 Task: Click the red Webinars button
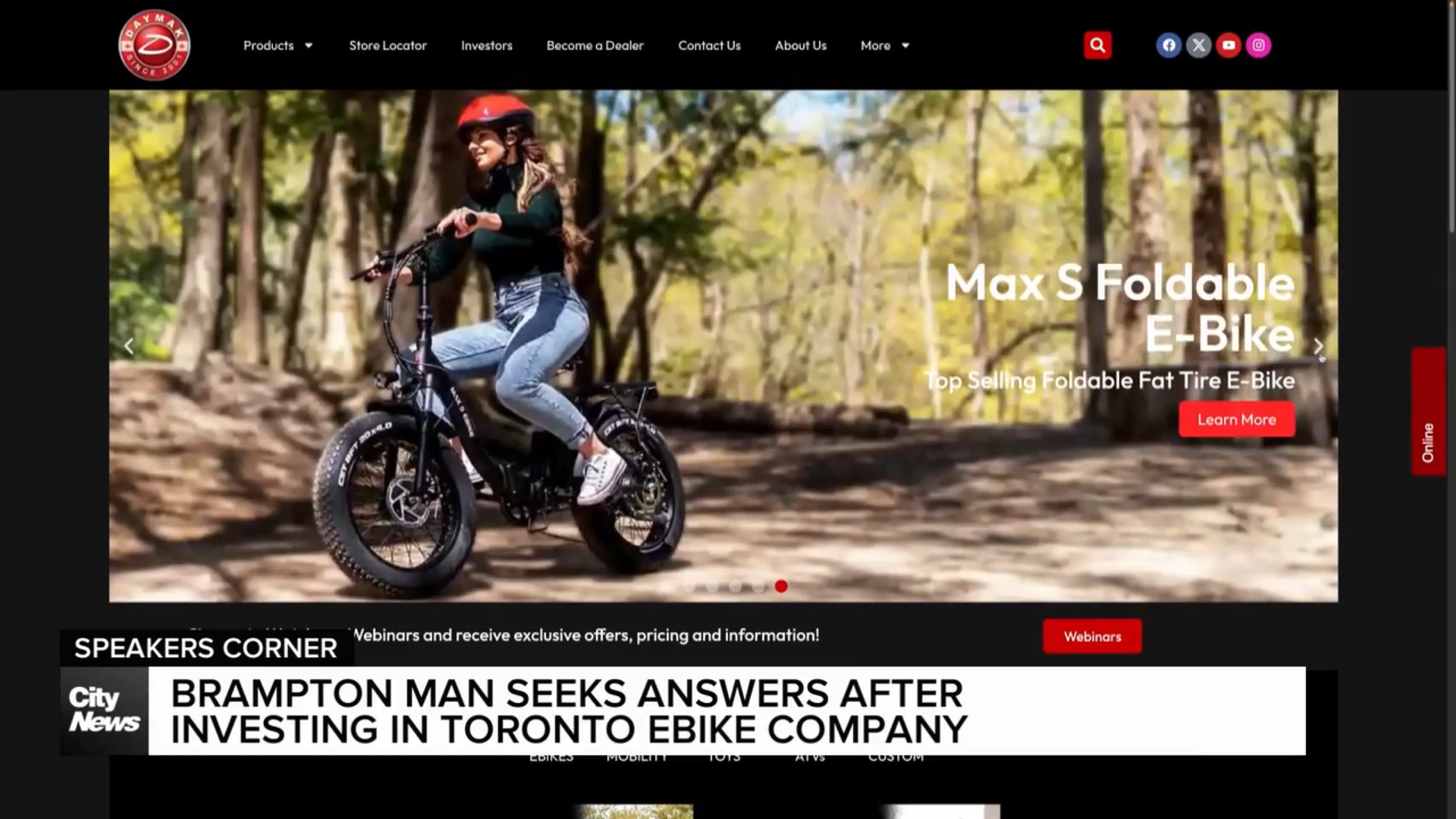click(x=1092, y=636)
